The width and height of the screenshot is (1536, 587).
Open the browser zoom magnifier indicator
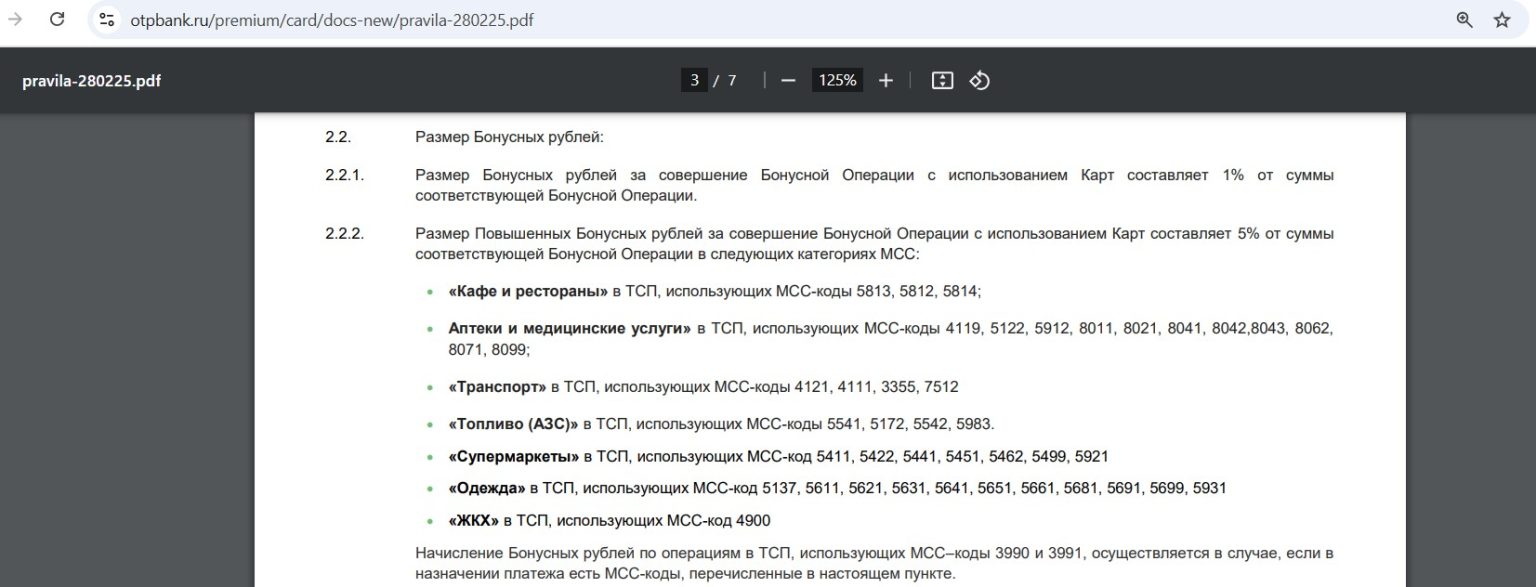coord(1464,20)
